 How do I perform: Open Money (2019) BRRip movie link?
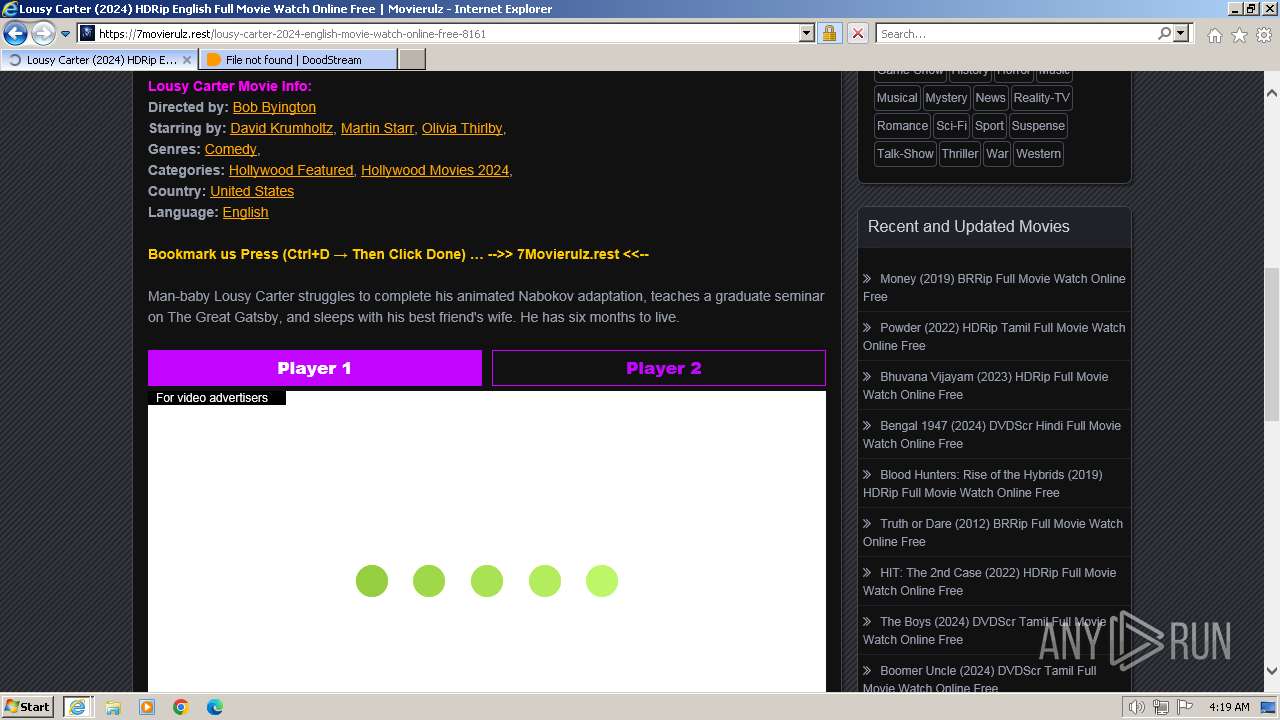994,288
